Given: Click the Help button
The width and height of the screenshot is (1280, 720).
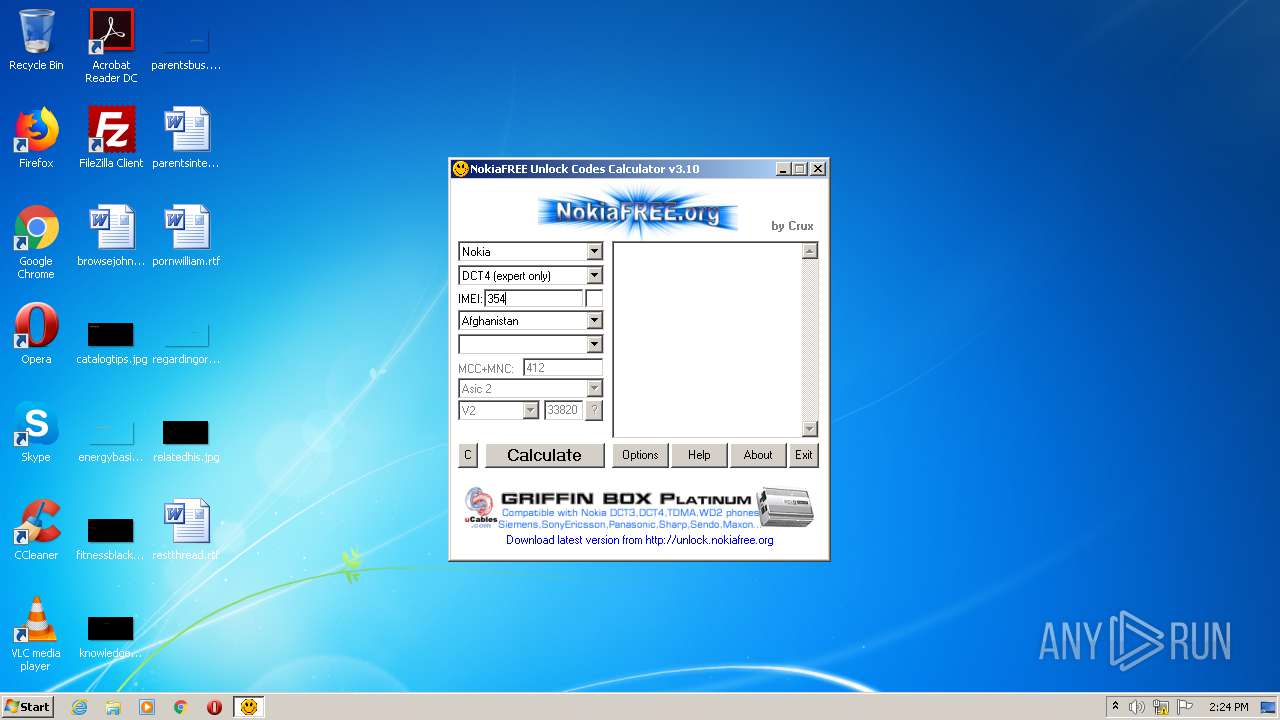Looking at the screenshot, I should (699, 455).
